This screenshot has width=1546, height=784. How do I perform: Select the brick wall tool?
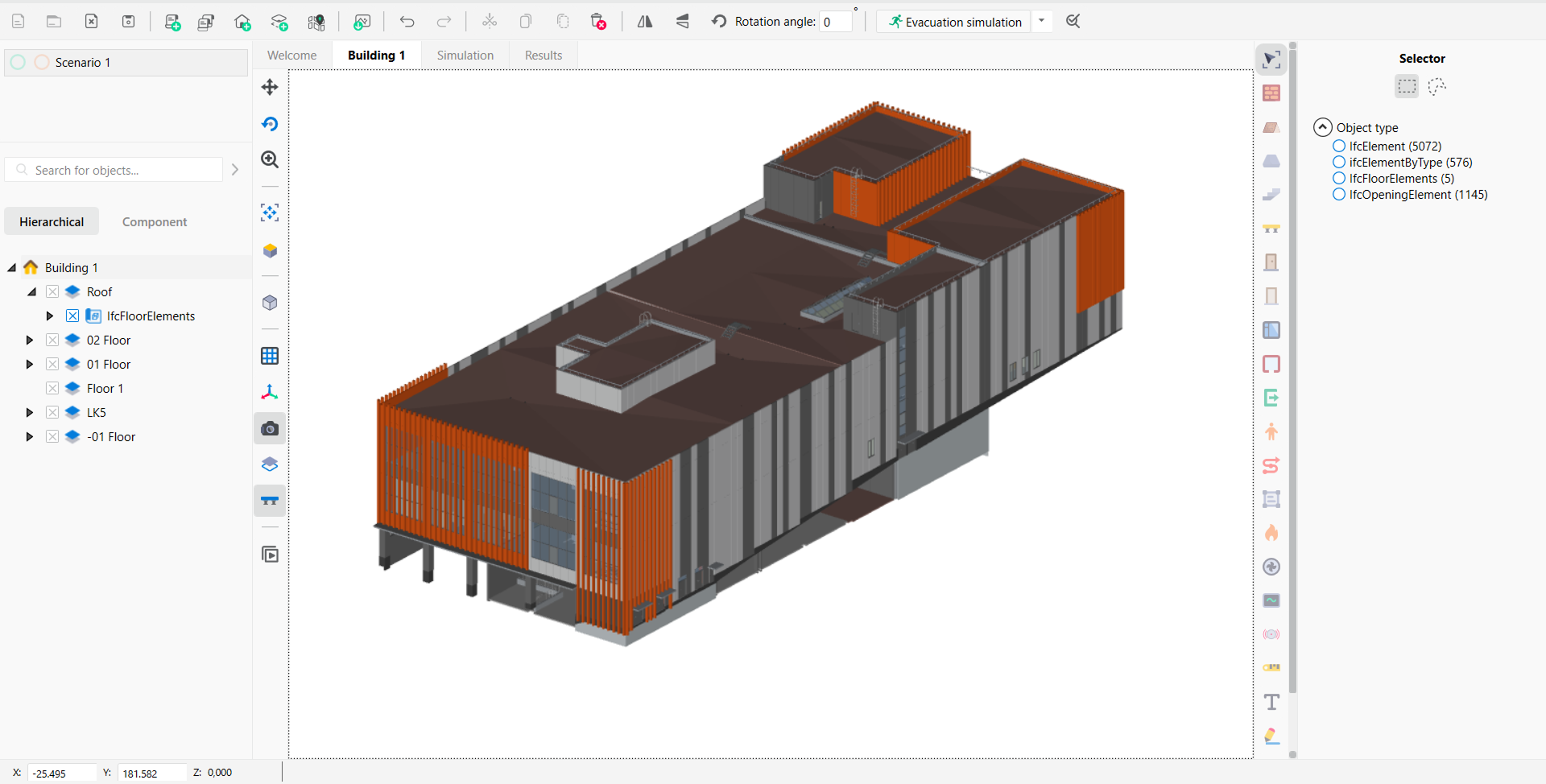[1271, 93]
